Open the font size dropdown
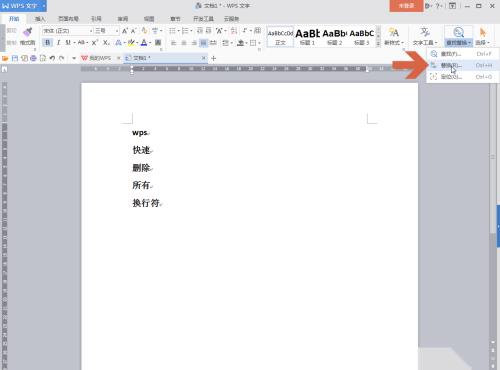Viewport: 500px width, 370px height. point(117,31)
